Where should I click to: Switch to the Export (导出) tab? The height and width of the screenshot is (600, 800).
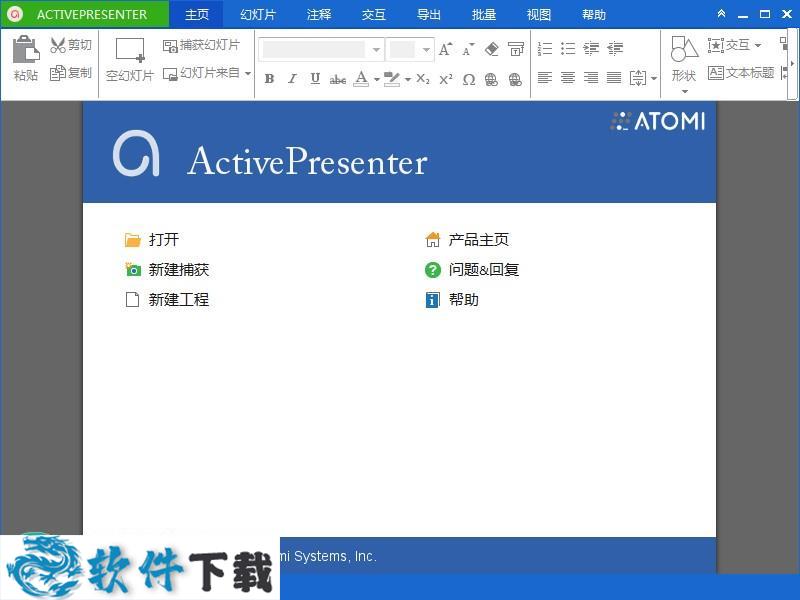429,14
